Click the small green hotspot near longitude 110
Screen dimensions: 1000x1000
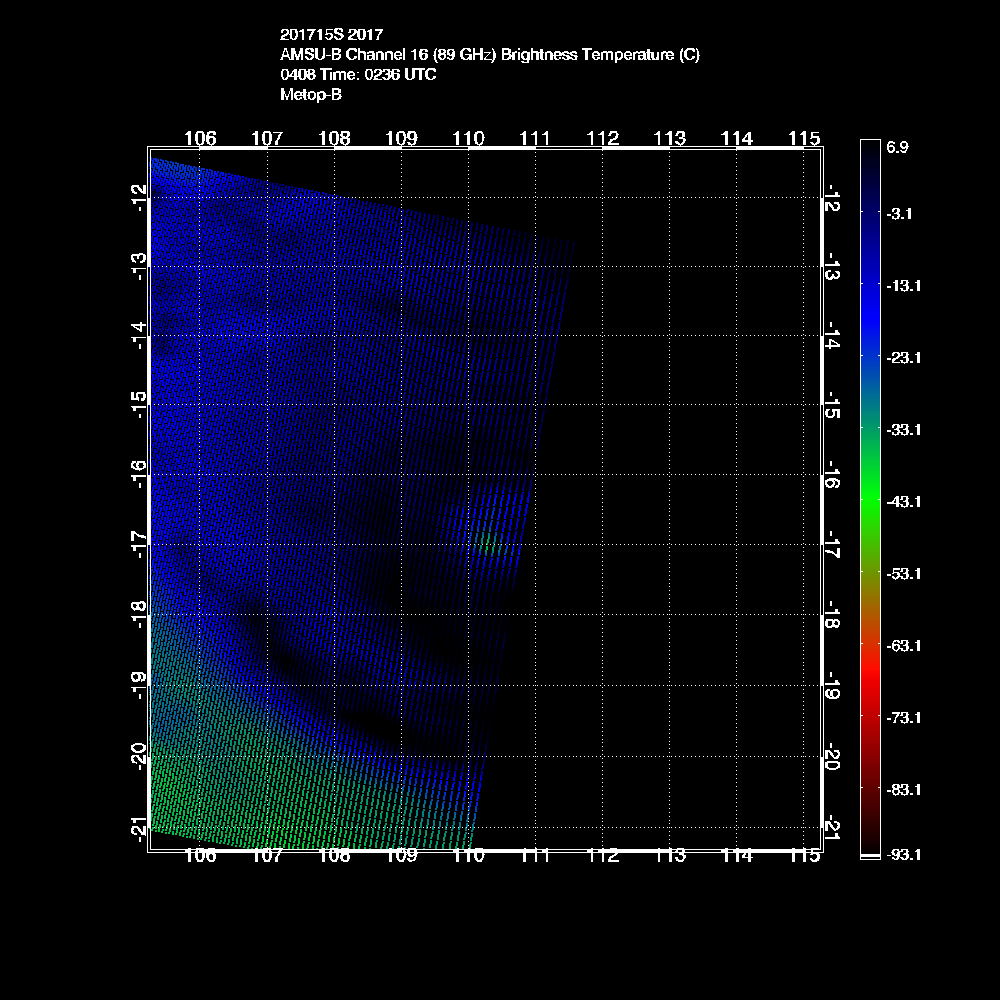[x=488, y=544]
